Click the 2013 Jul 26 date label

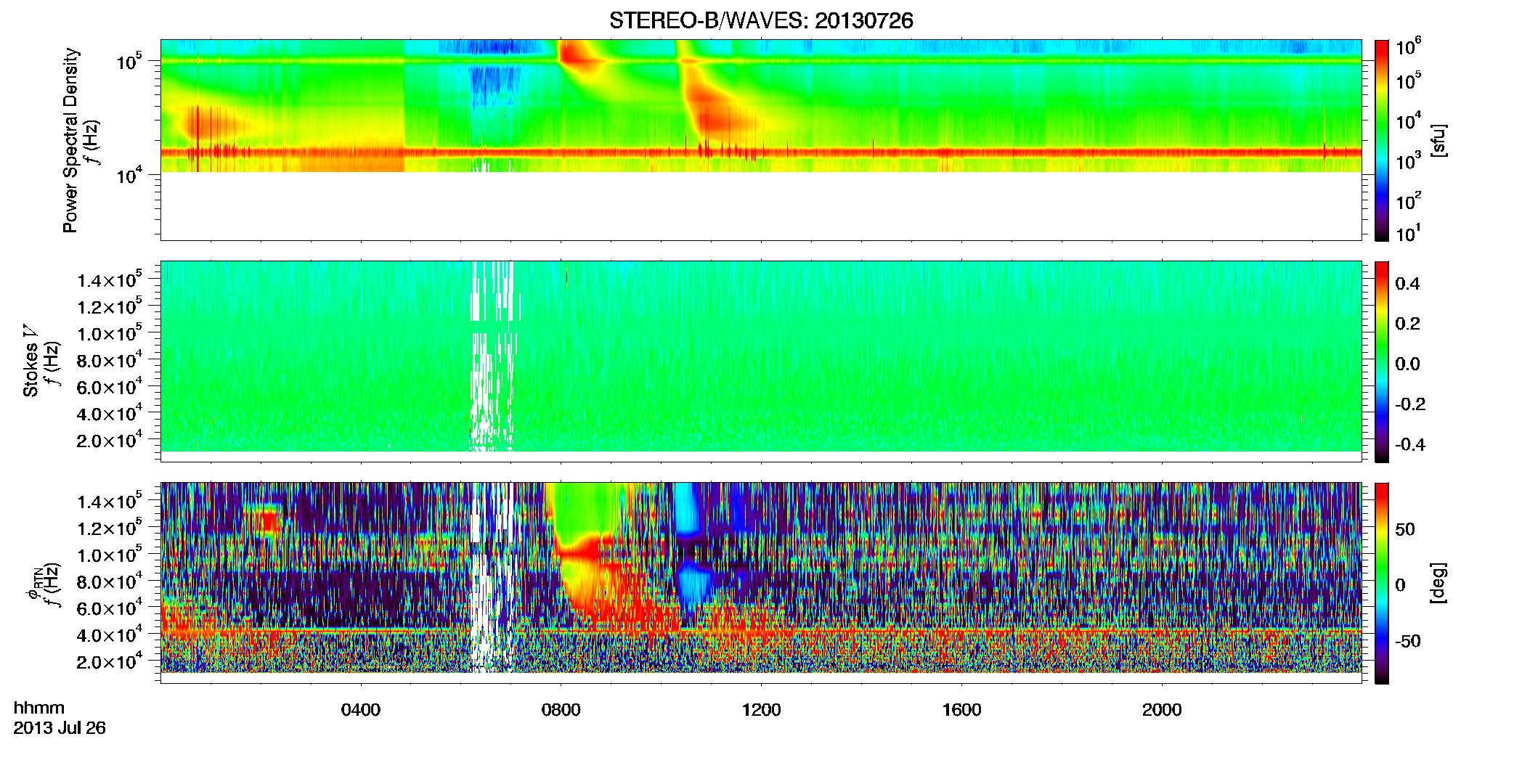[60, 728]
